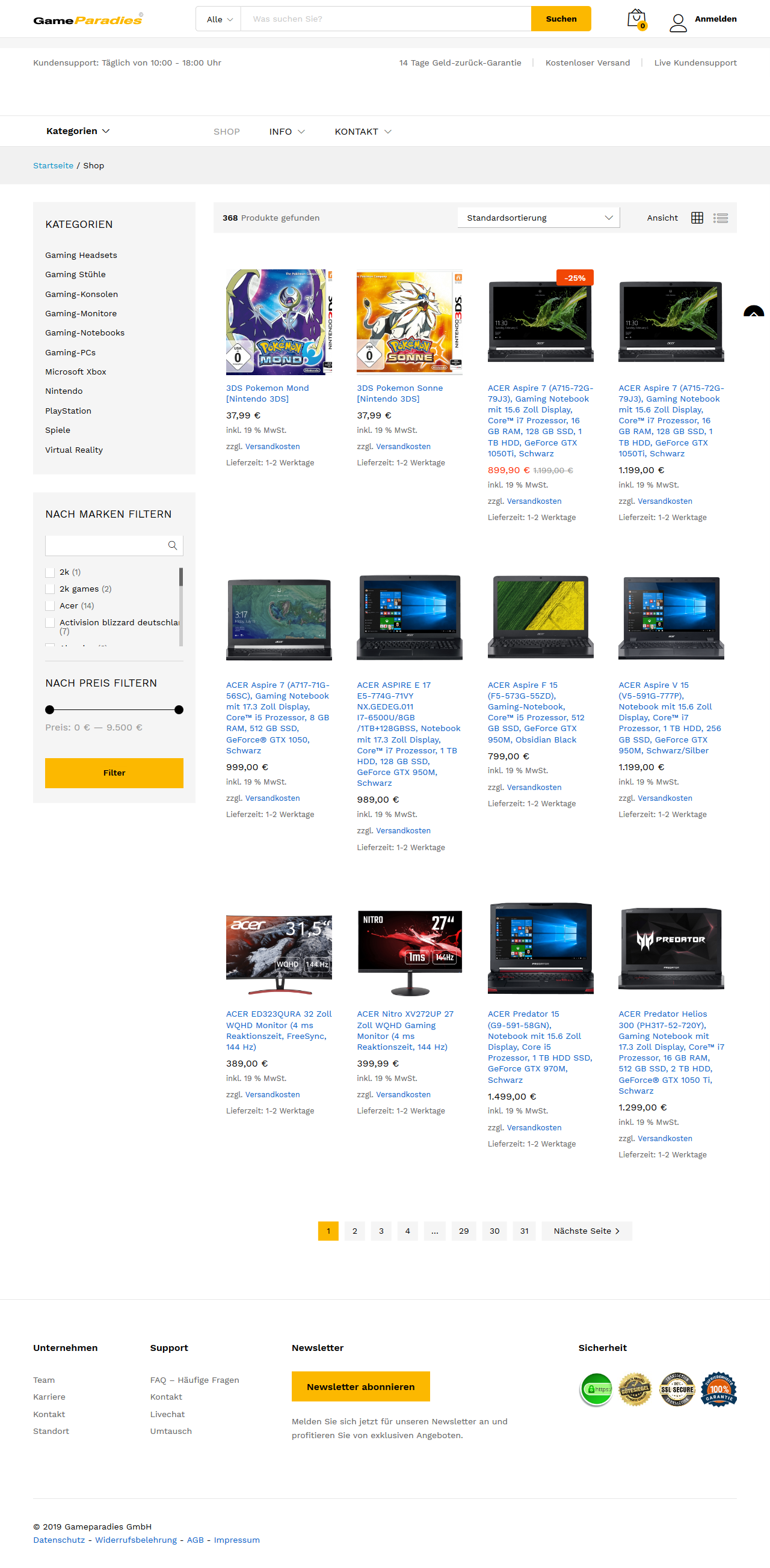Click the SSL Secure badge
Viewport: 770px width, 1568px height.
pyautogui.click(x=677, y=1389)
